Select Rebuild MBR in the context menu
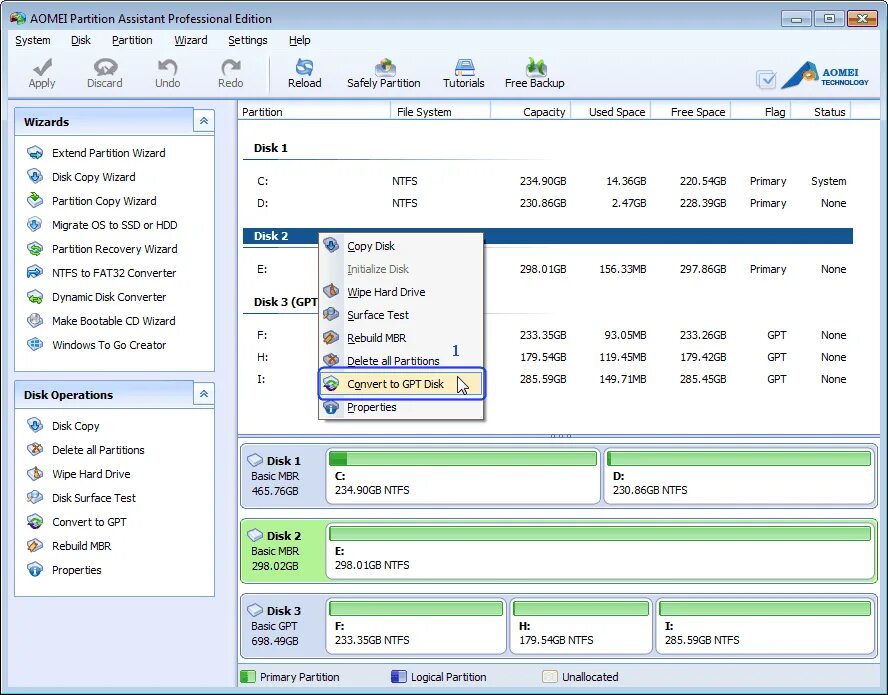 tap(401, 338)
